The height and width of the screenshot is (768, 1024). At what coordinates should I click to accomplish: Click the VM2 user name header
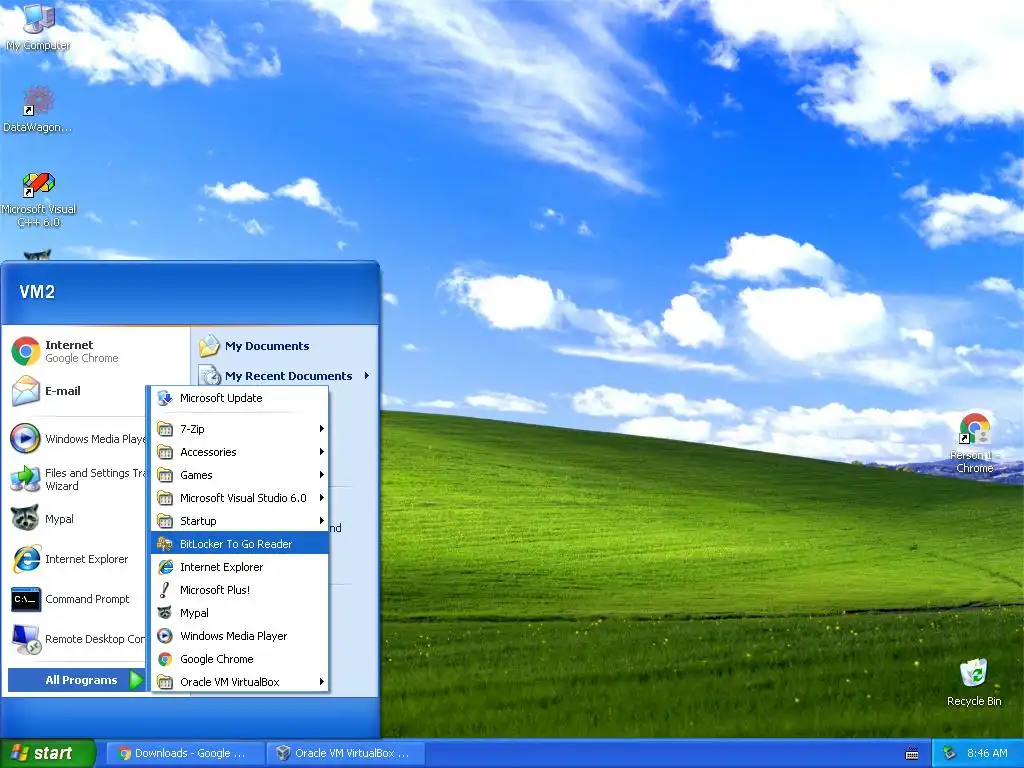(37, 291)
